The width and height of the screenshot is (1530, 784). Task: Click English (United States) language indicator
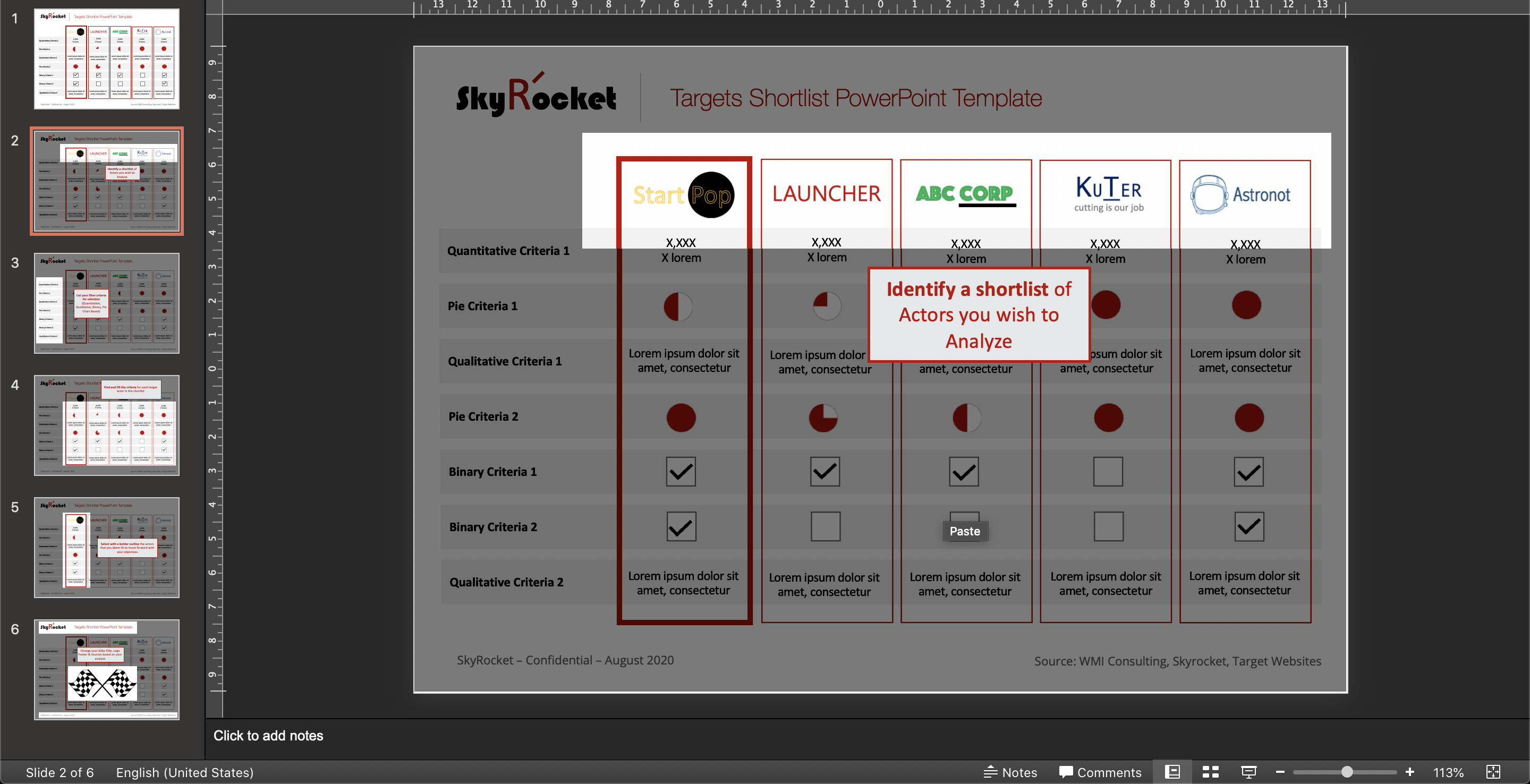185,772
